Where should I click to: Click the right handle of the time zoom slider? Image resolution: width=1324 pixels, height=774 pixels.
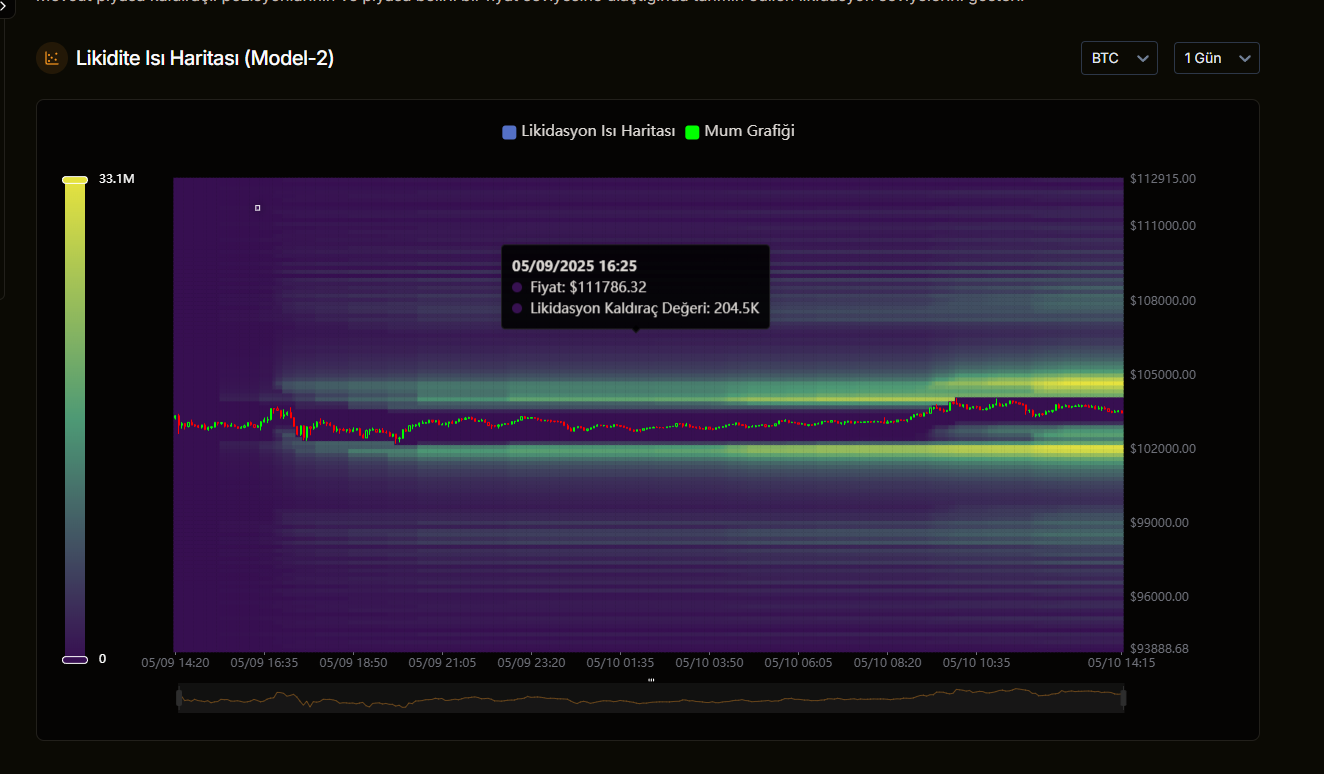click(x=1123, y=698)
